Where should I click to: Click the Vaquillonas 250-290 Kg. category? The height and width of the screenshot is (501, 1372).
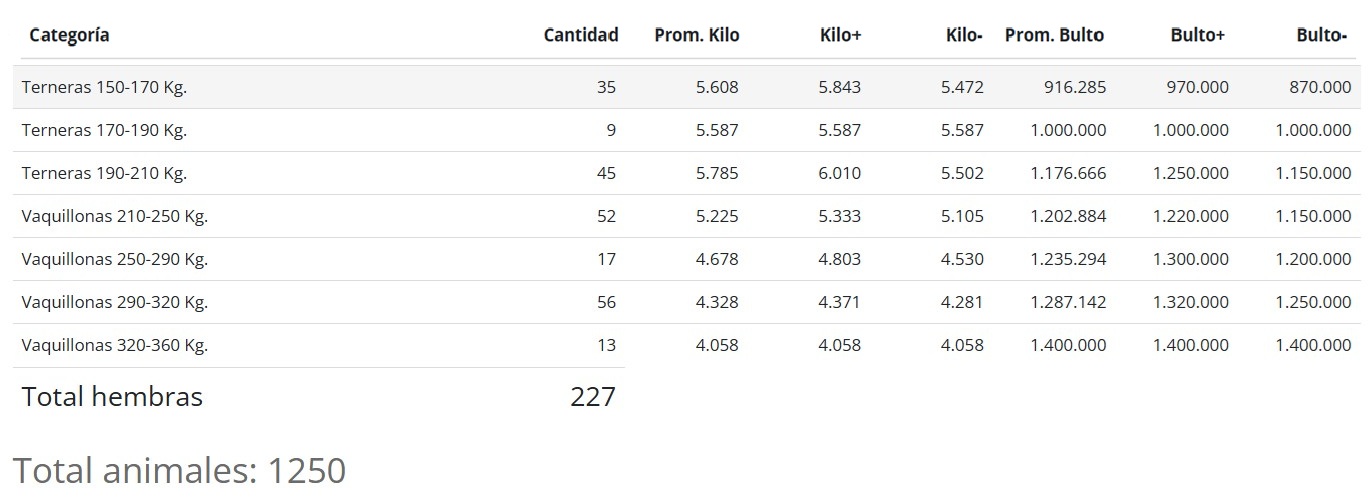[x=114, y=259]
